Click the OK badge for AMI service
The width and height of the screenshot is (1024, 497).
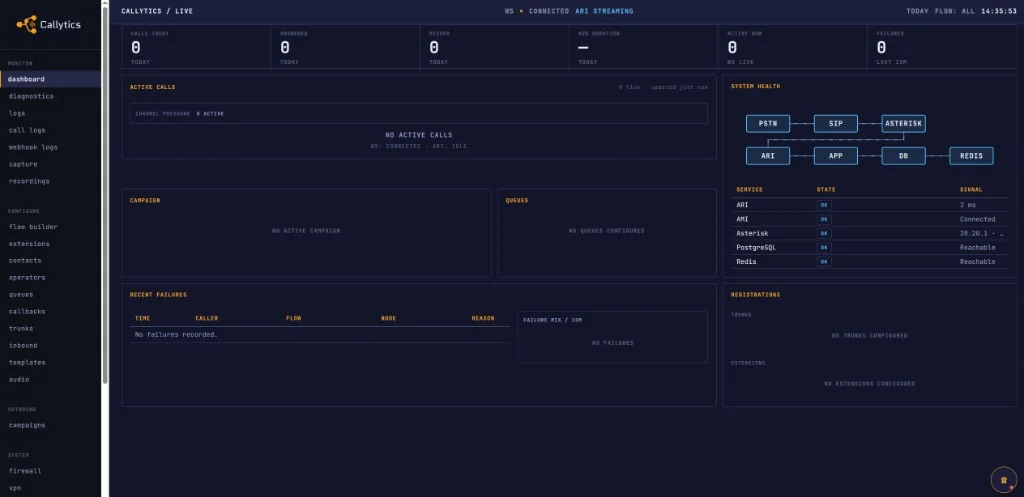point(824,219)
